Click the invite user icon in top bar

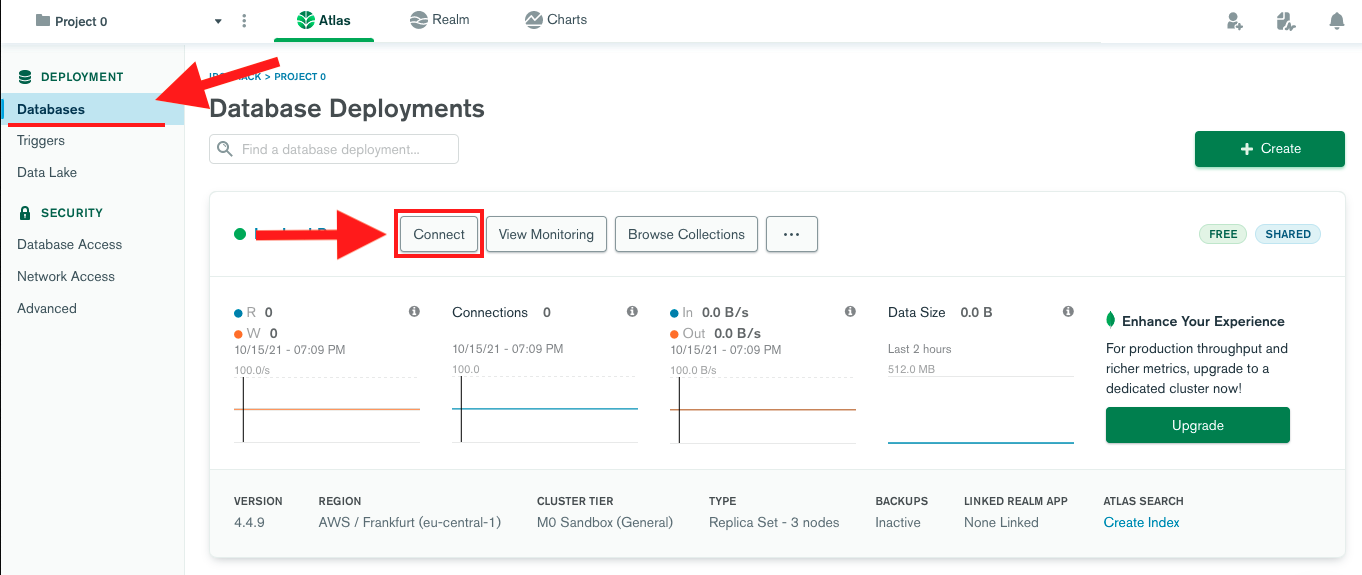pos(1235,21)
